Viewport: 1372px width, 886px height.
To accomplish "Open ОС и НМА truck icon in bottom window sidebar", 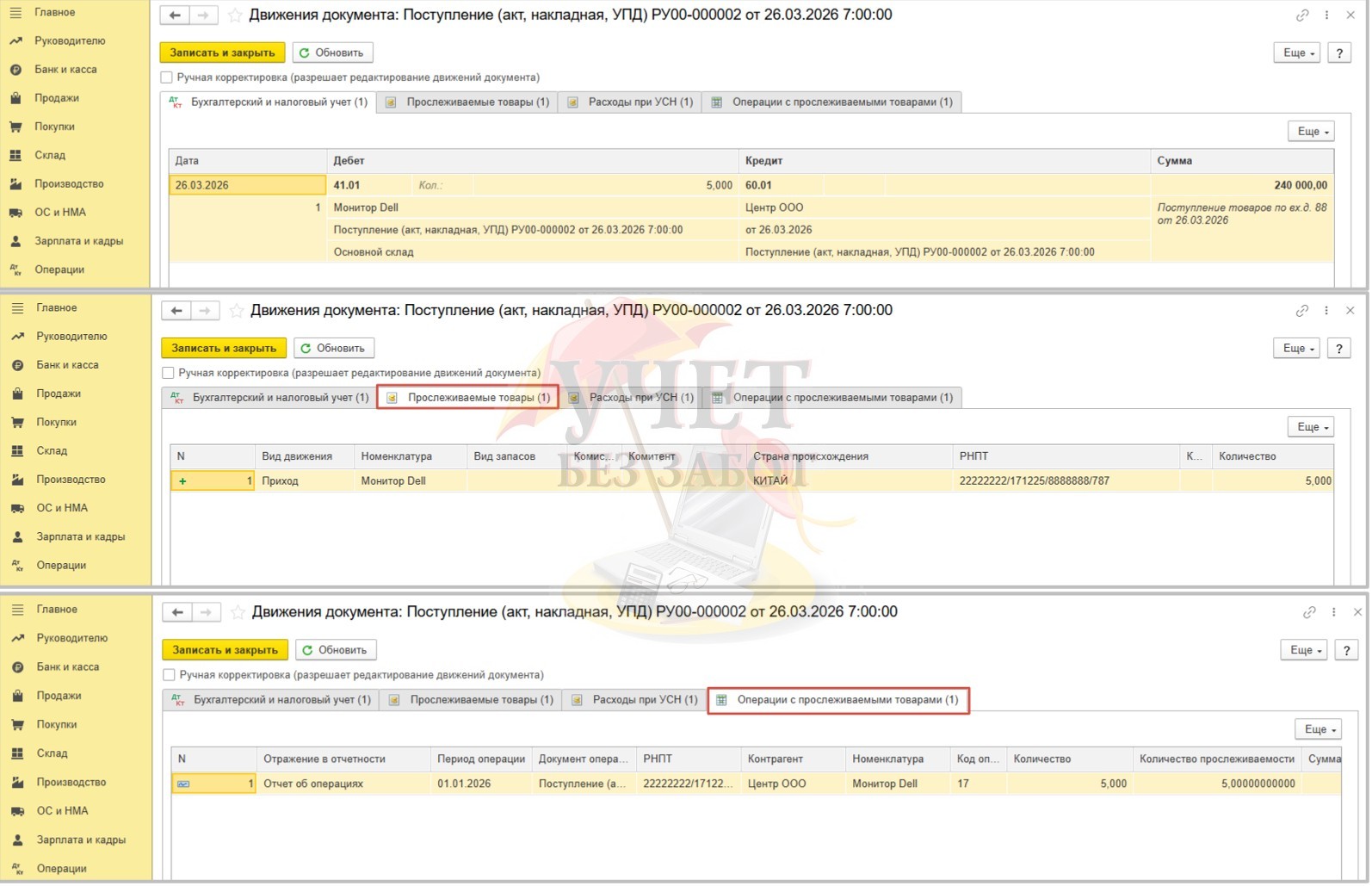I will [x=17, y=812].
